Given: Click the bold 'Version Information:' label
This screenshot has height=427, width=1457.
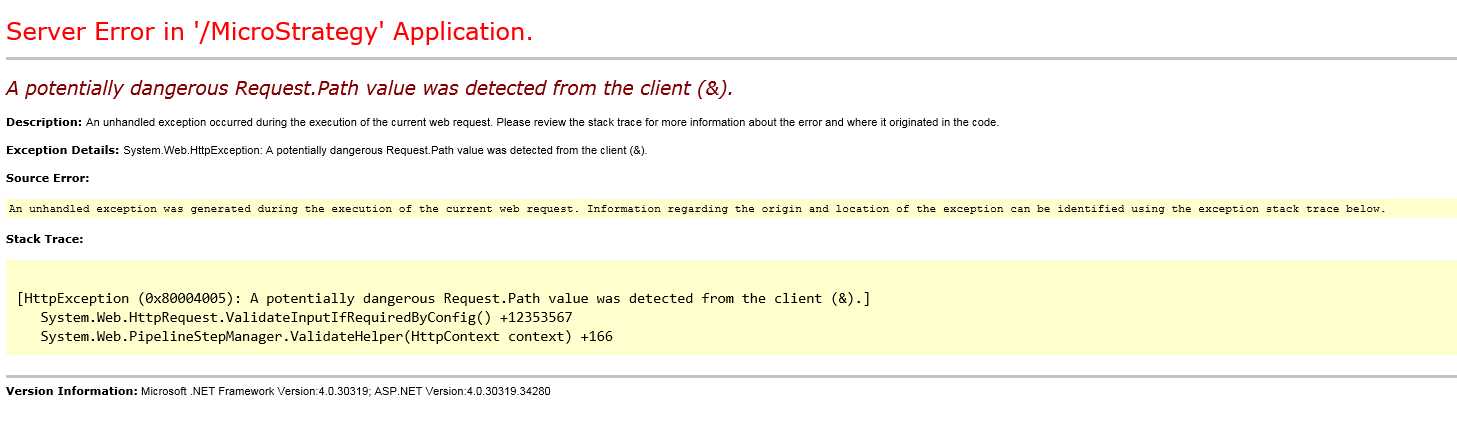Looking at the screenshot, I should [71, 391].
